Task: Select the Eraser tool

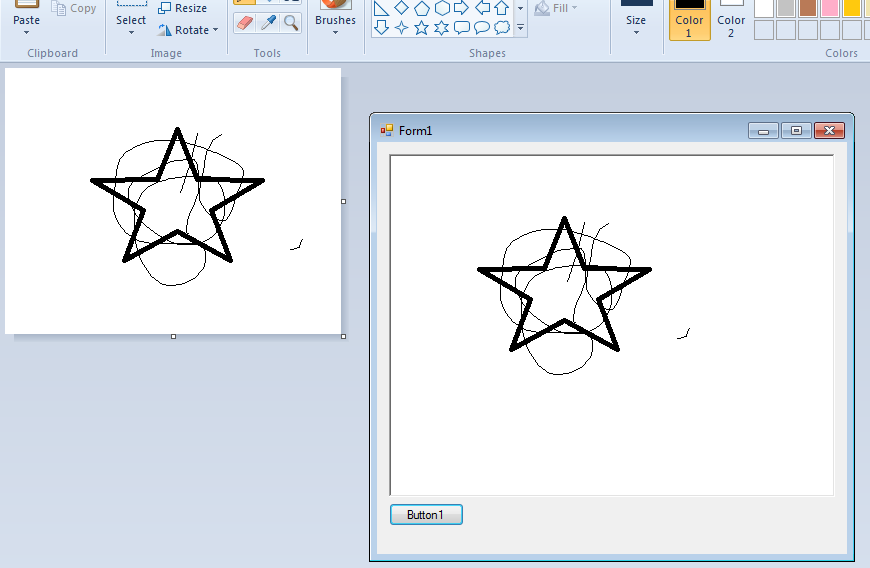Action: 245,23
